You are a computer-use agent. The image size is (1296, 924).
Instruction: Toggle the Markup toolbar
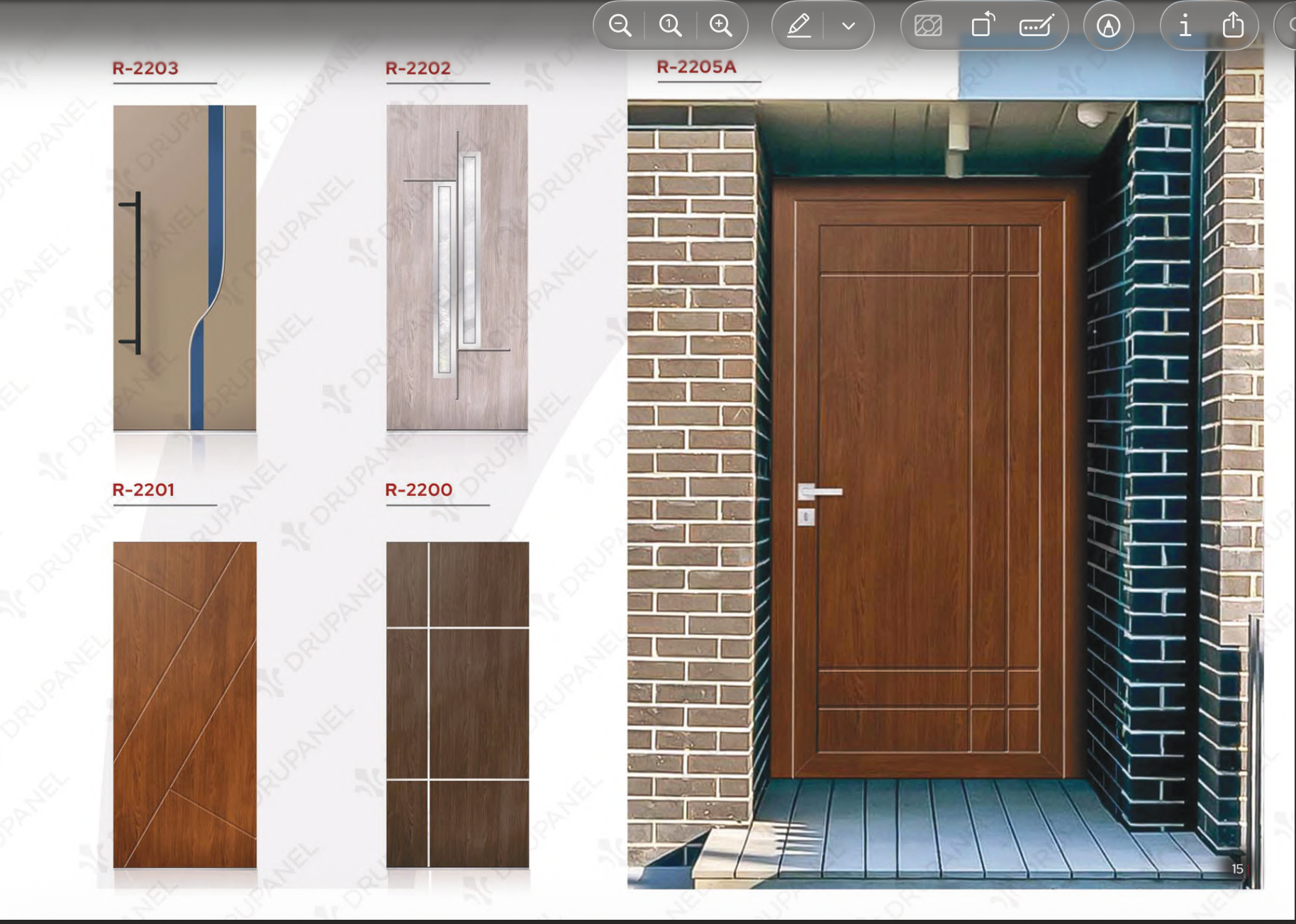click(x=1108, y=26)
